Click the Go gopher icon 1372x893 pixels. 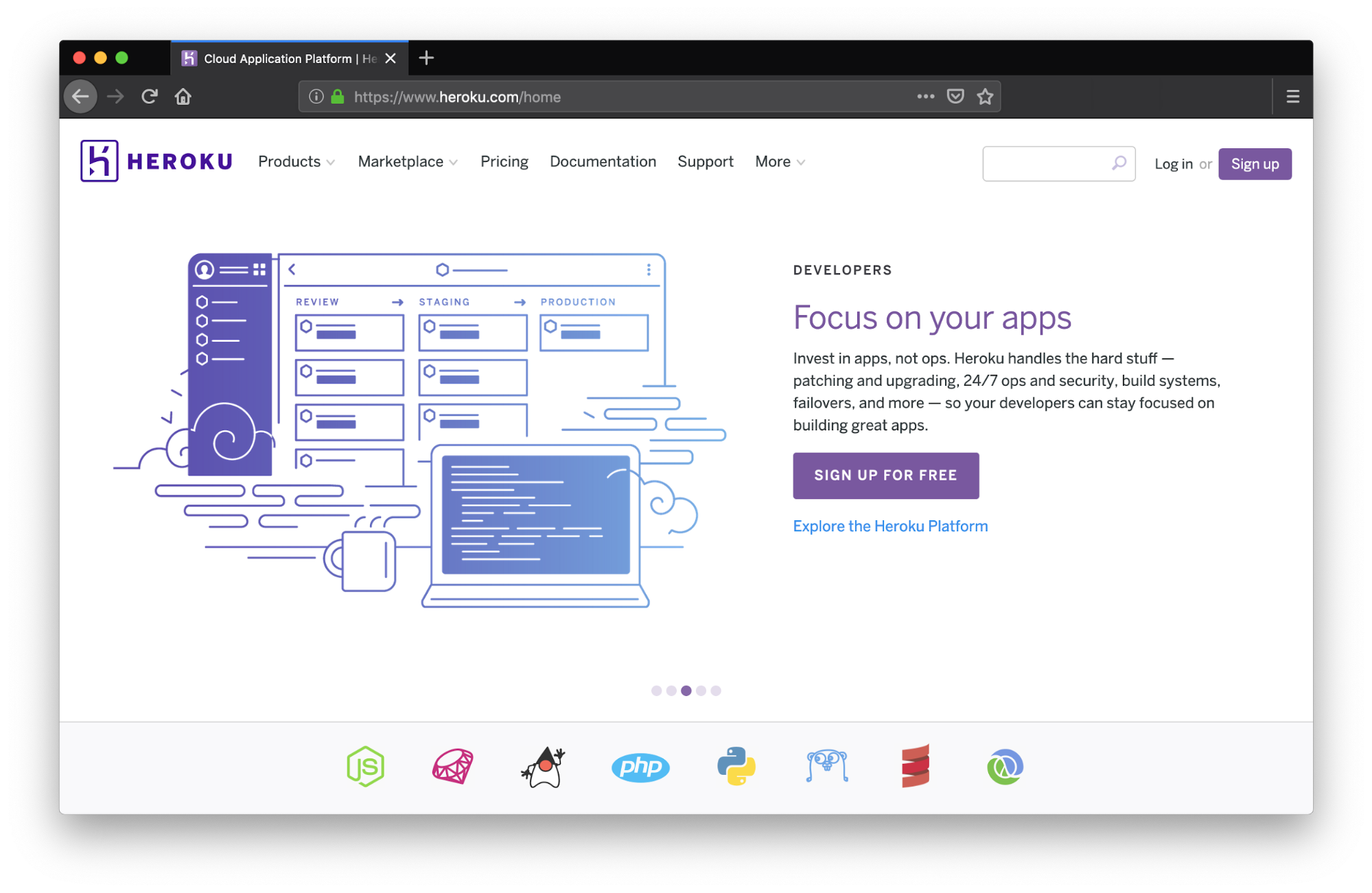click(x=827, y=766)
